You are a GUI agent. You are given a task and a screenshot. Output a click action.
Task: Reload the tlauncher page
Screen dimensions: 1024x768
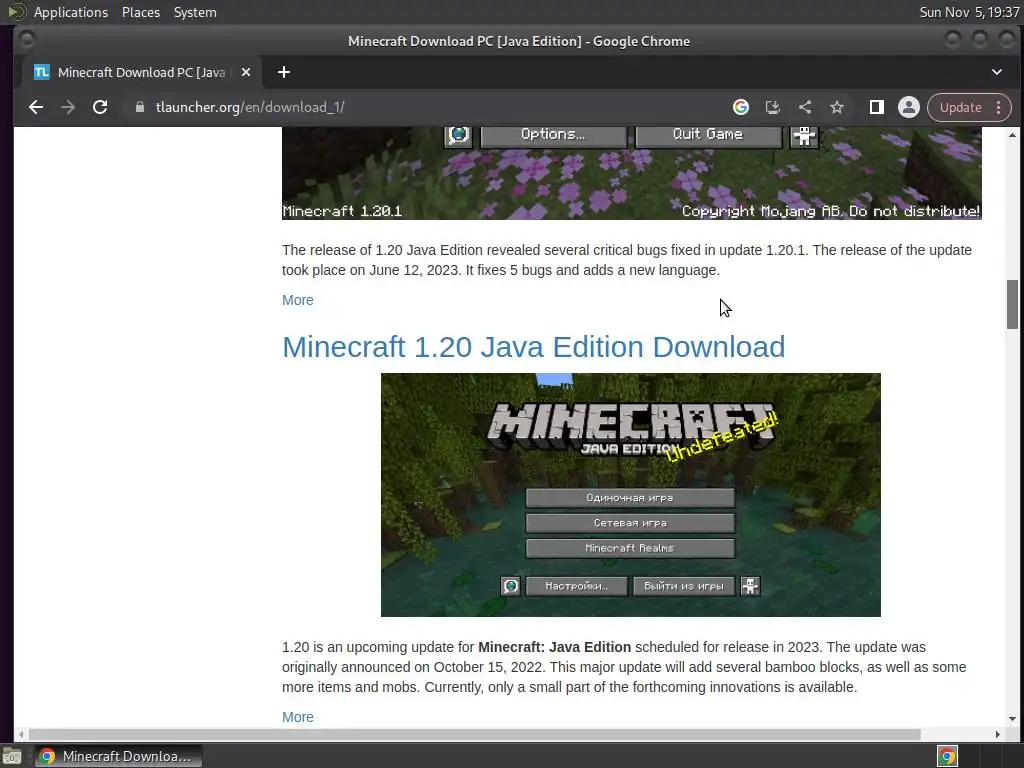pyautogui.click(x=100, y=107)
